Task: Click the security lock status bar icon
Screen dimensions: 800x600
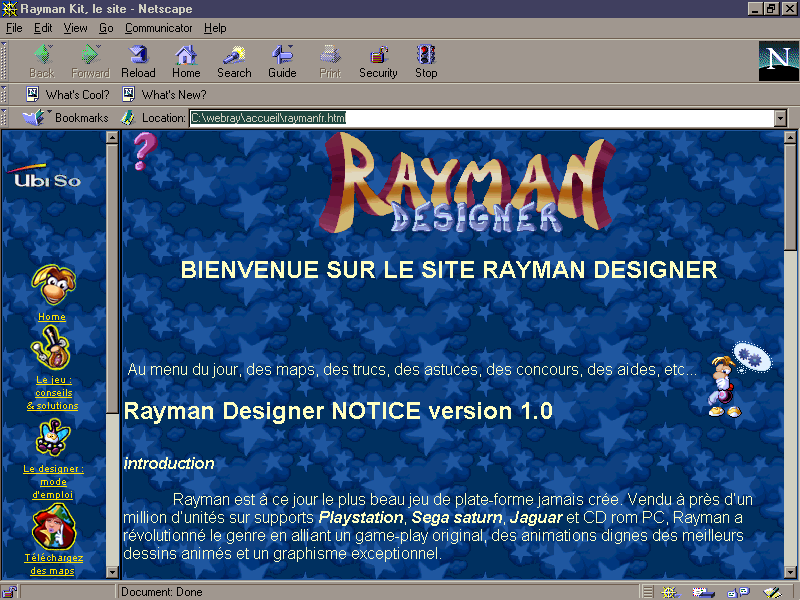Action: point(9,592)
